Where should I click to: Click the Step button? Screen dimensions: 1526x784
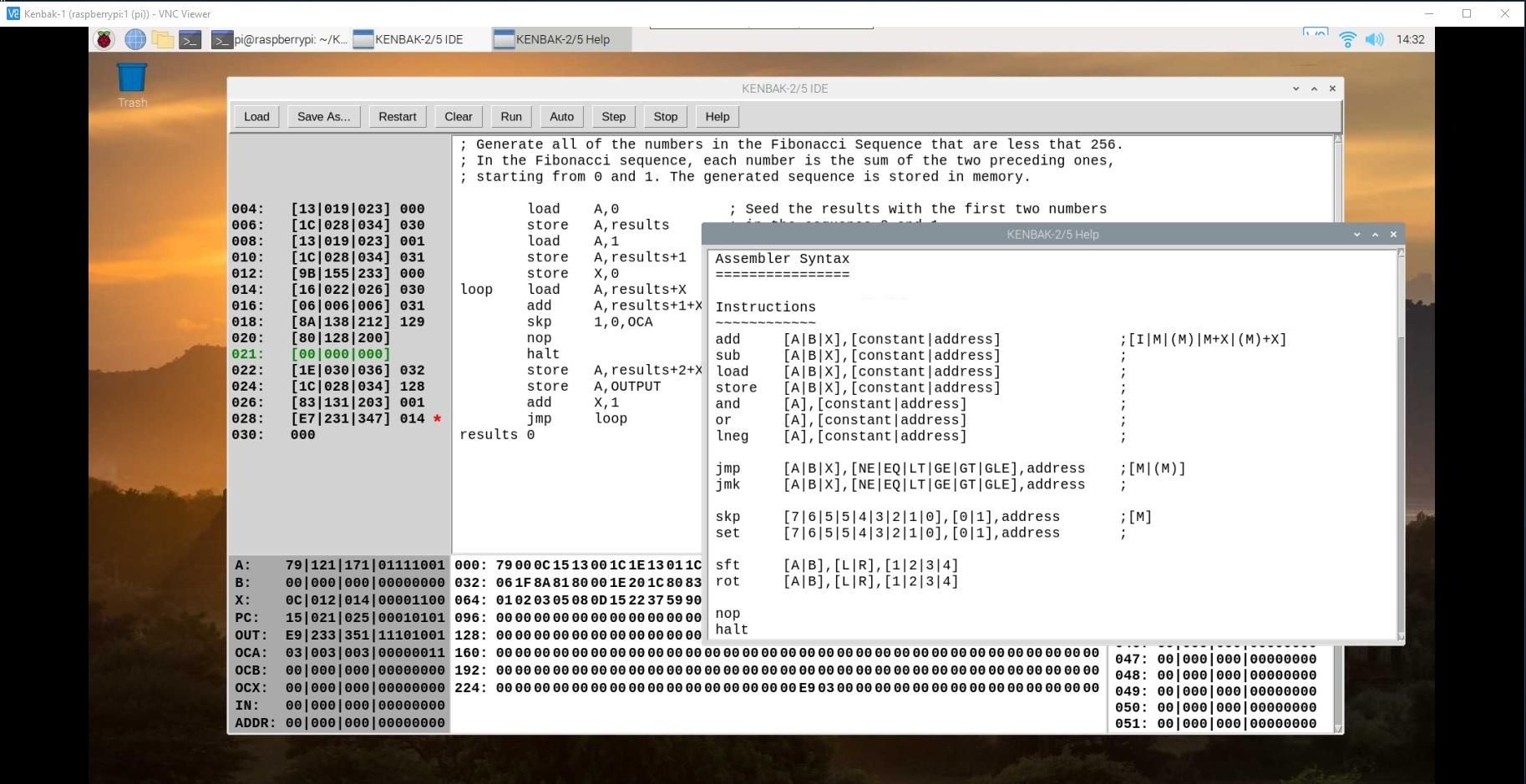[614, 117]
